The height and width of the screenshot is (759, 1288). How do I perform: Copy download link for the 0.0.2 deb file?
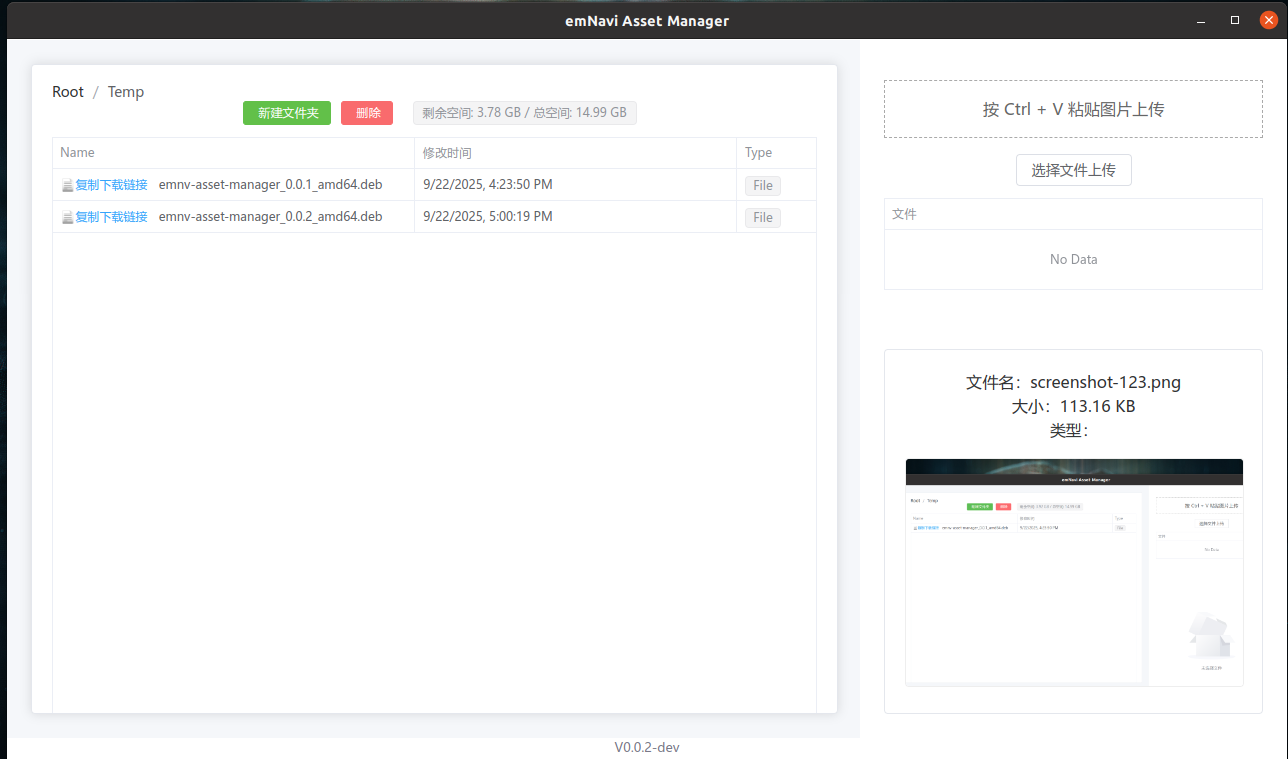tap(111, 217)
